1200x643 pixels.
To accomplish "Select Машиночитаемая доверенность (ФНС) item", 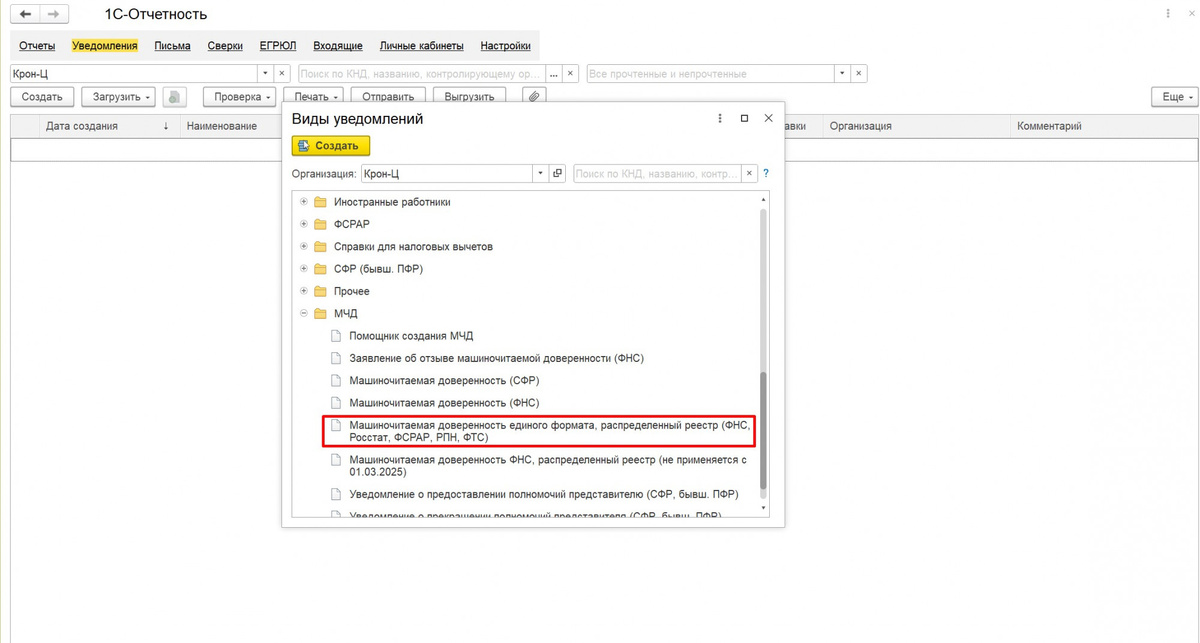I will coord(444,403).
